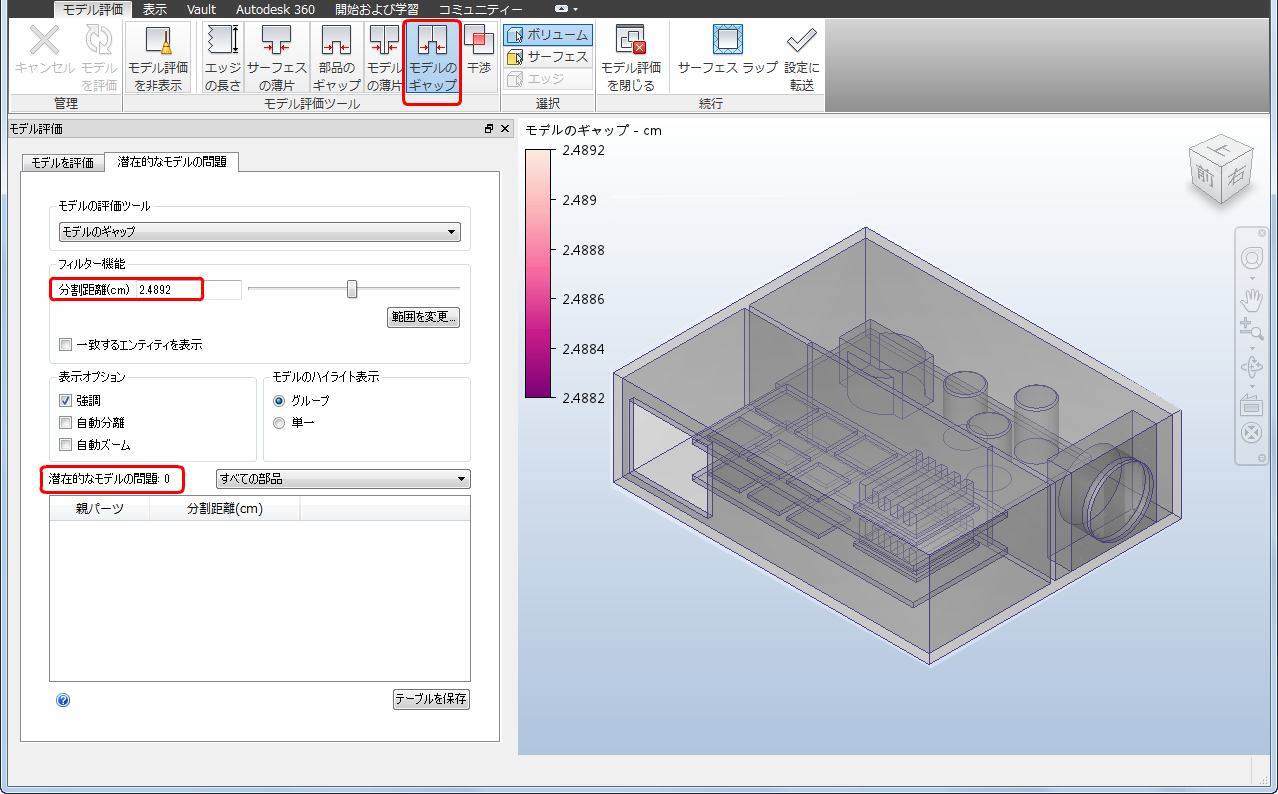Switch to 潜在的なモデルの問題 panel tab
The width and height of the screenshot is (1278, 794).
tap(172, 162)
